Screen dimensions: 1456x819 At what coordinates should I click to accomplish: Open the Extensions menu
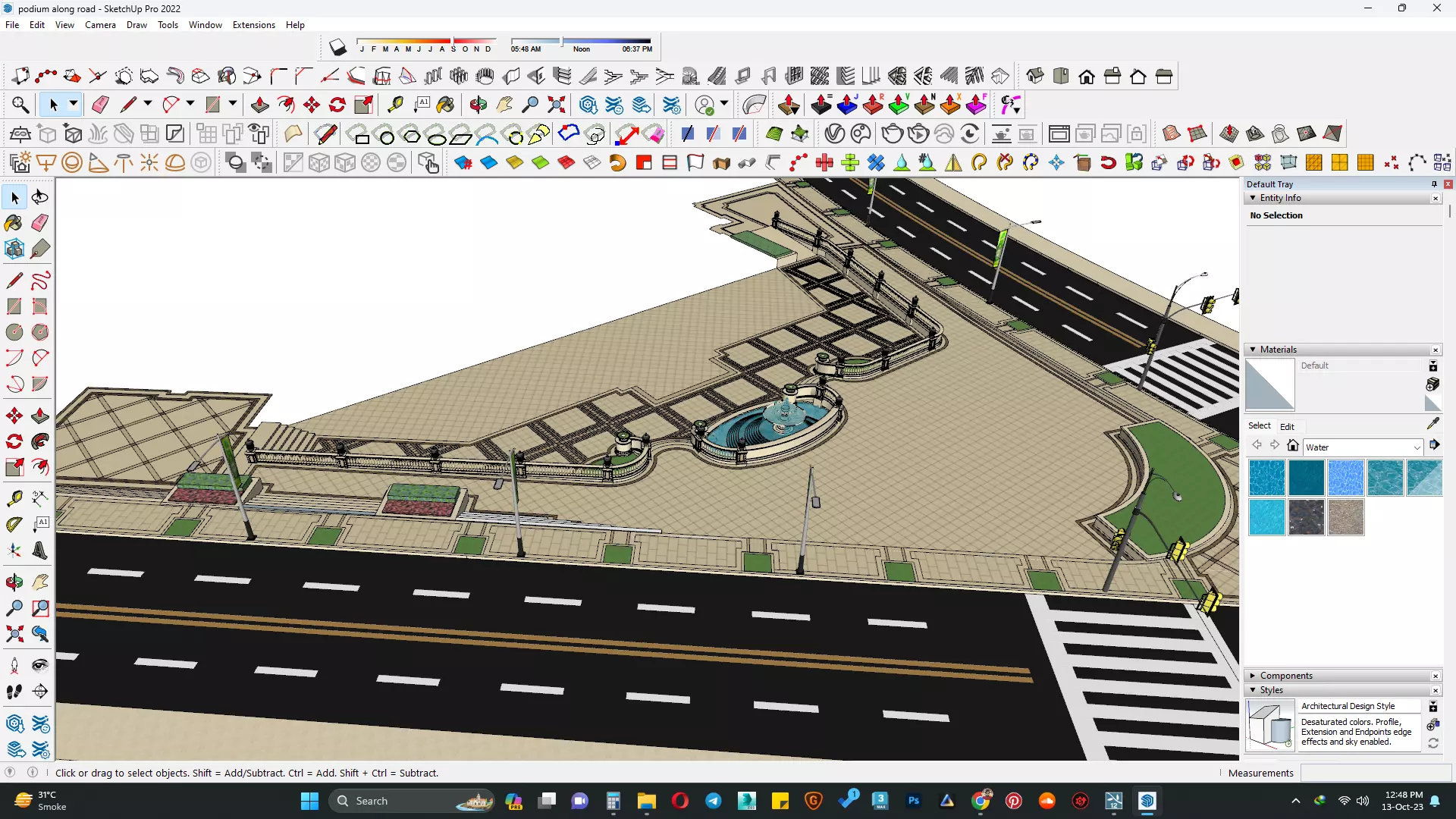pos(253,24)
